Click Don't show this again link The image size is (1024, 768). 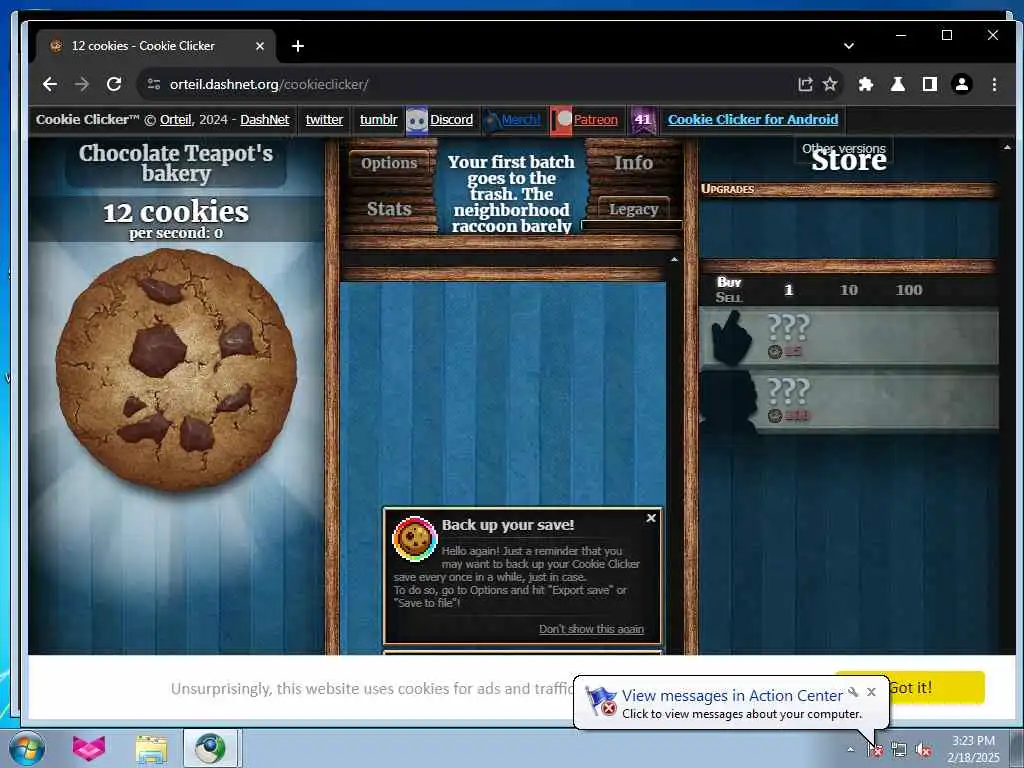(x=591, y=629)
